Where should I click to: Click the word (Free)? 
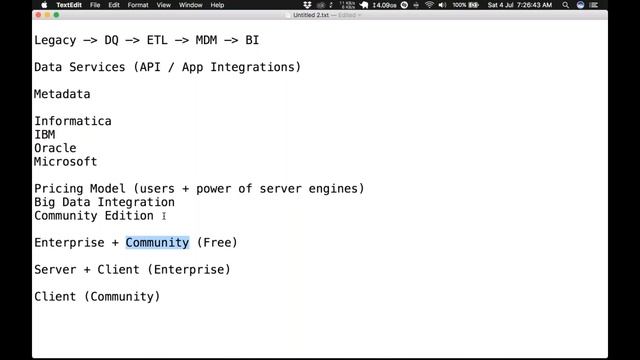pyautogui.click(x=217, y=242)
